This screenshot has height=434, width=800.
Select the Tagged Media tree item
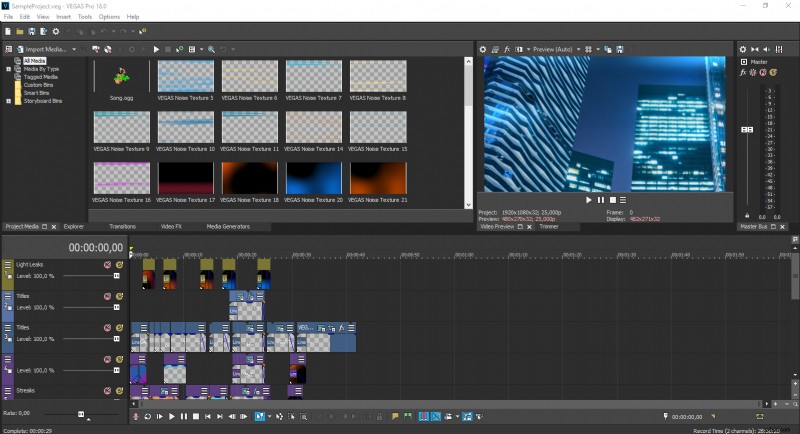40,77
